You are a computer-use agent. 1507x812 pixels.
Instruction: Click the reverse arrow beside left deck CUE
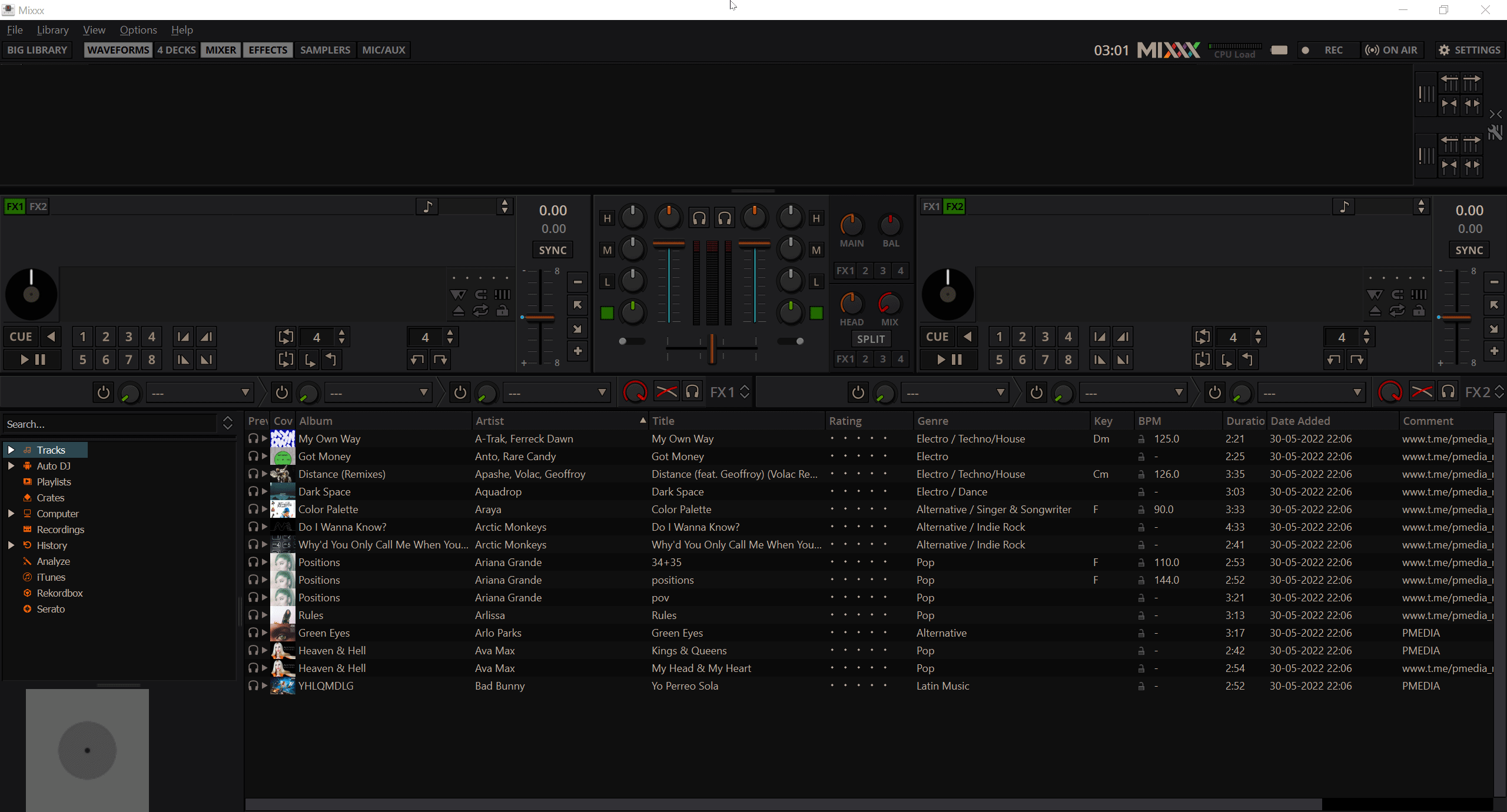51,337
